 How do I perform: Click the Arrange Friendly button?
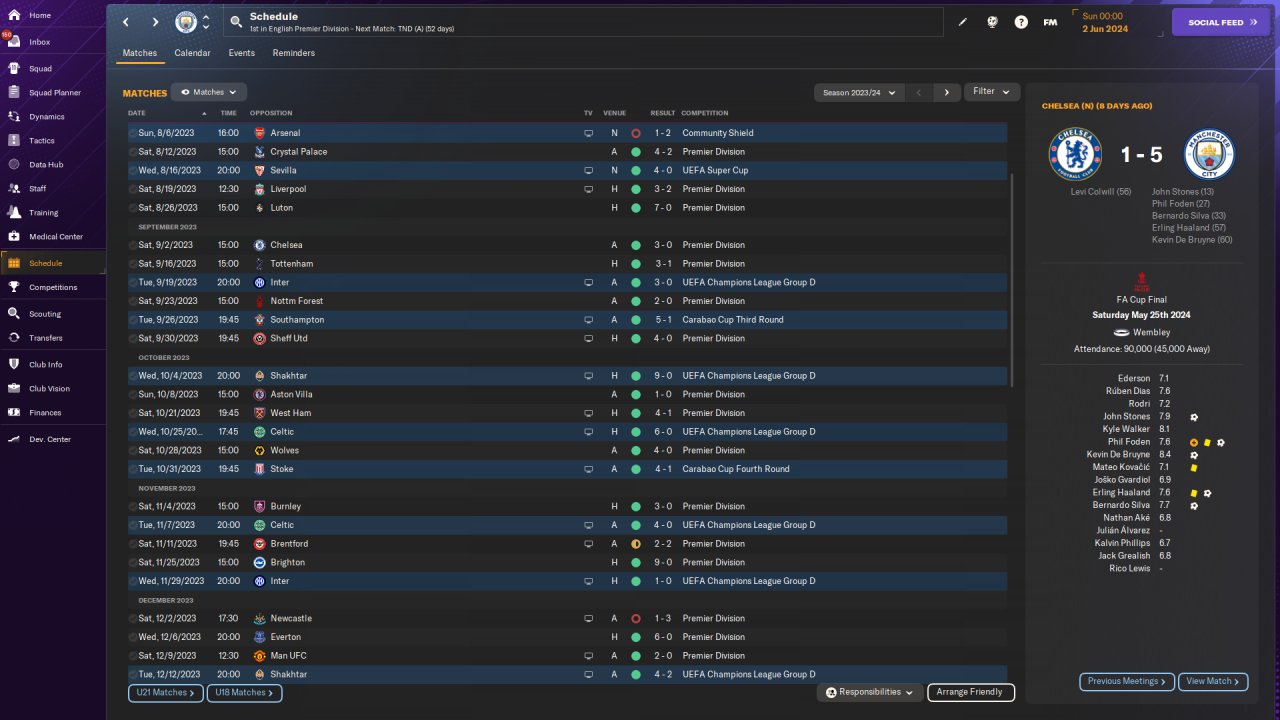pos(970,692)
